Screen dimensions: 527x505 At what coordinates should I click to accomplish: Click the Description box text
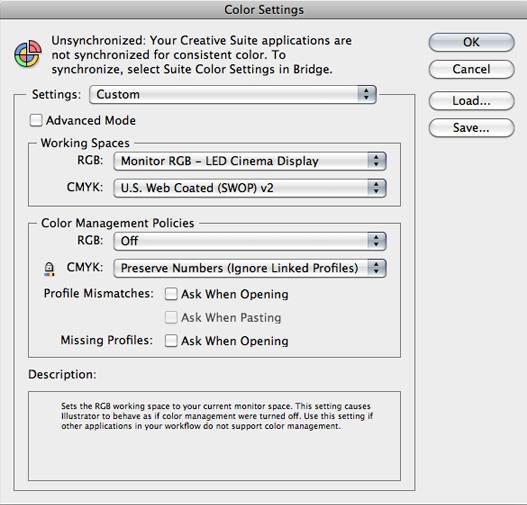click(217, 416)
